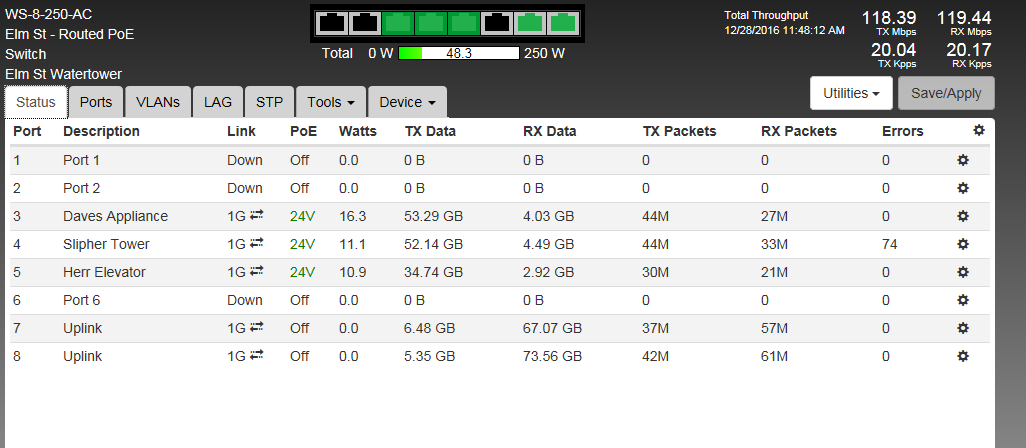Open Herr Elevator port settings gear
Screen dimensions: 1026x448
coord(963,272)
